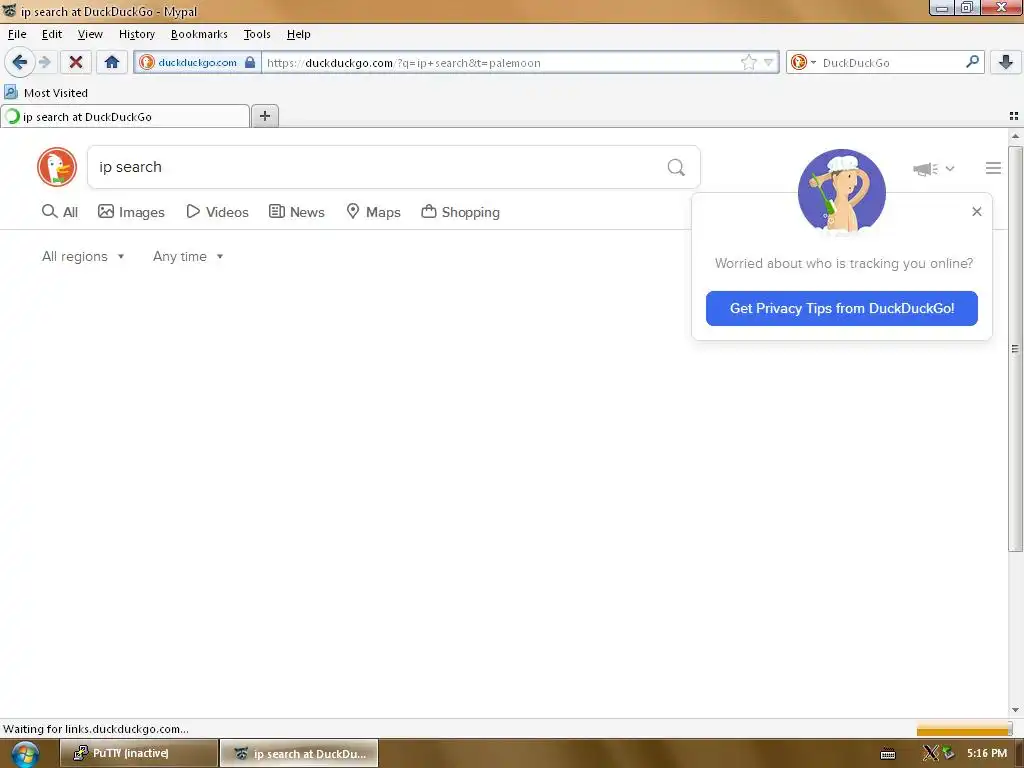Switch to the News tab
Screen dimensions: 1024x768
coord(297,212)
